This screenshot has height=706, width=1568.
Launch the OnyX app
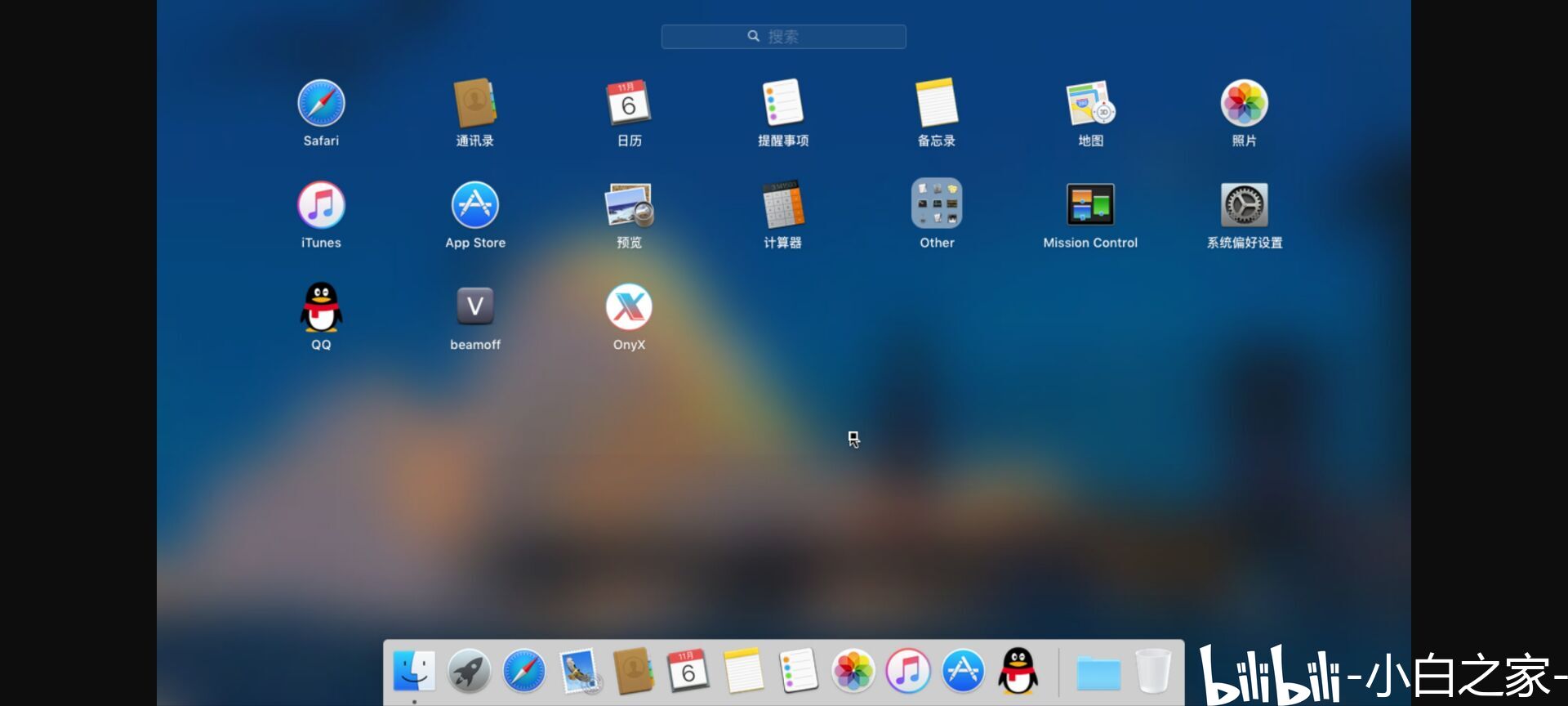click(628, 307)
